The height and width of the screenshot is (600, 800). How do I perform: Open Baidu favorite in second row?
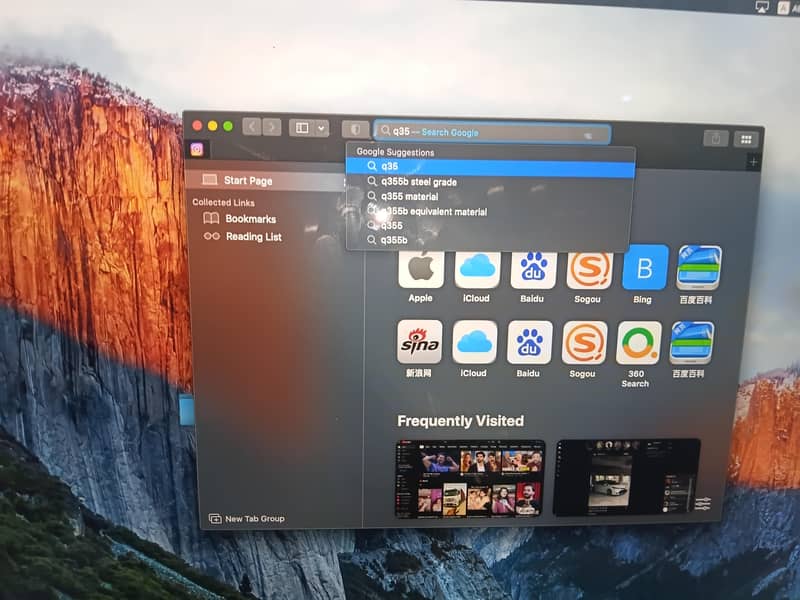[529, 343]
